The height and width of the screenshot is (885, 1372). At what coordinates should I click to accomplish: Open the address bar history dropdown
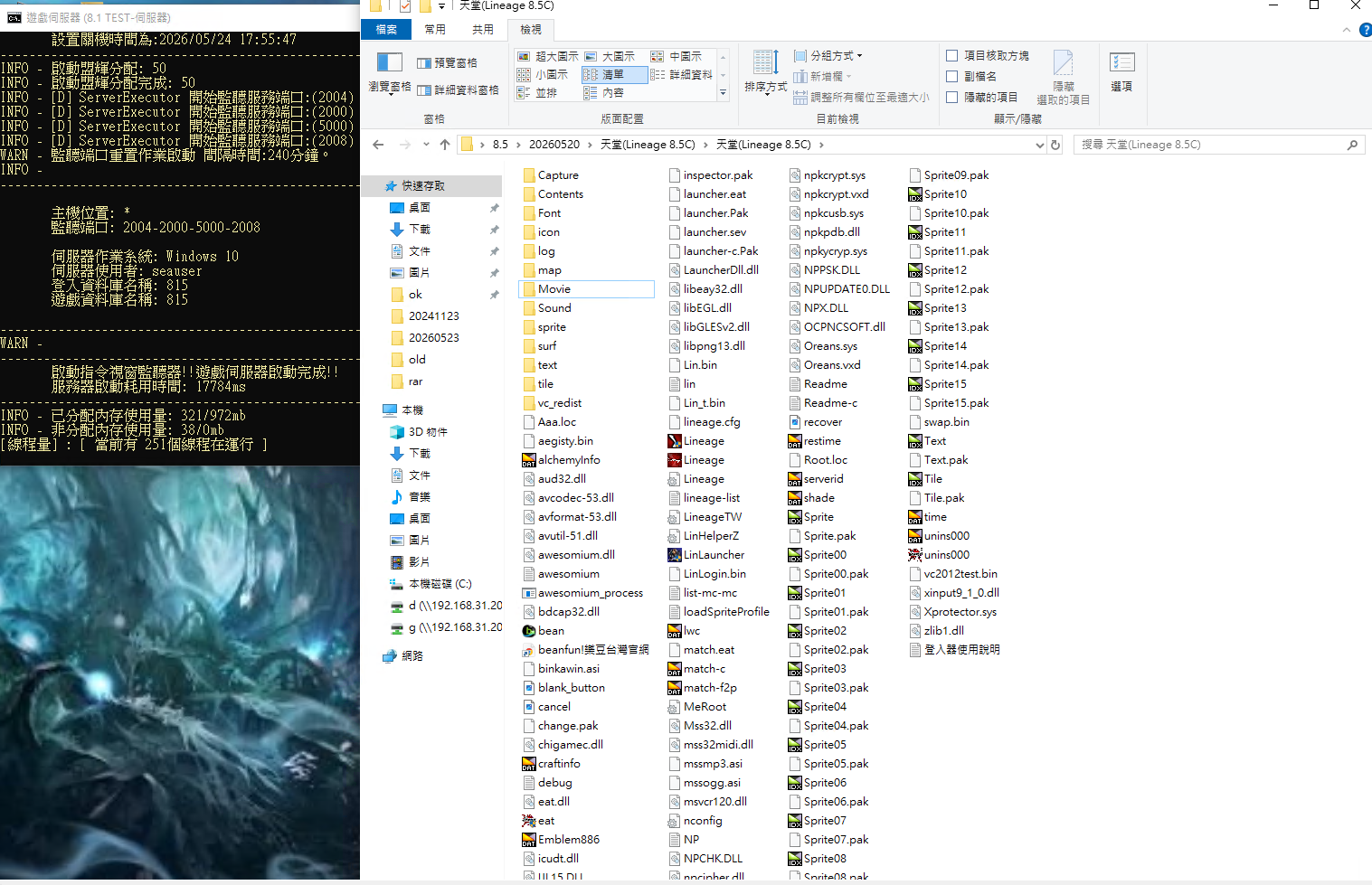coord(1039,145)
